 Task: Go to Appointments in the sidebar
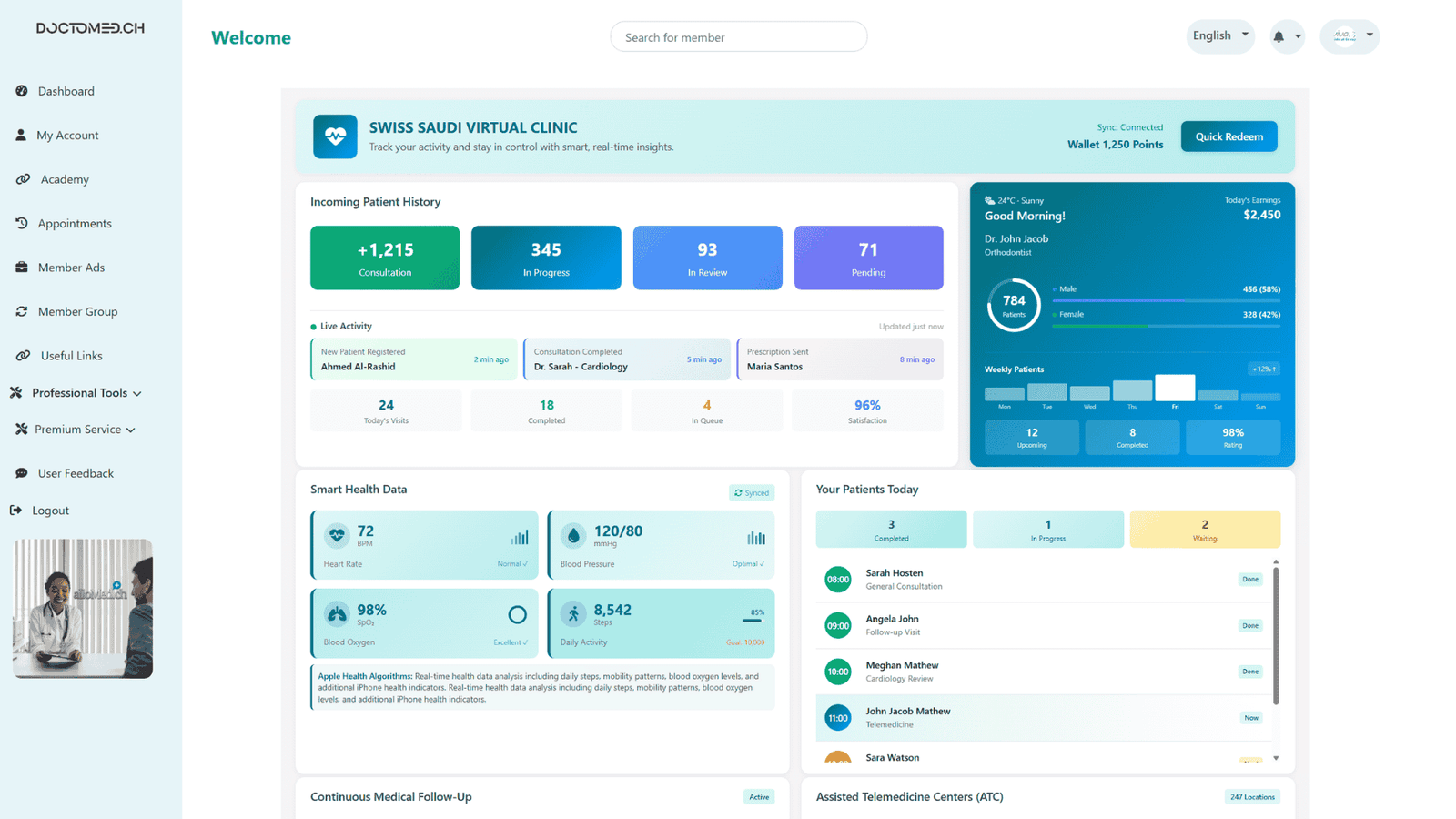click(x=74, y=224)
